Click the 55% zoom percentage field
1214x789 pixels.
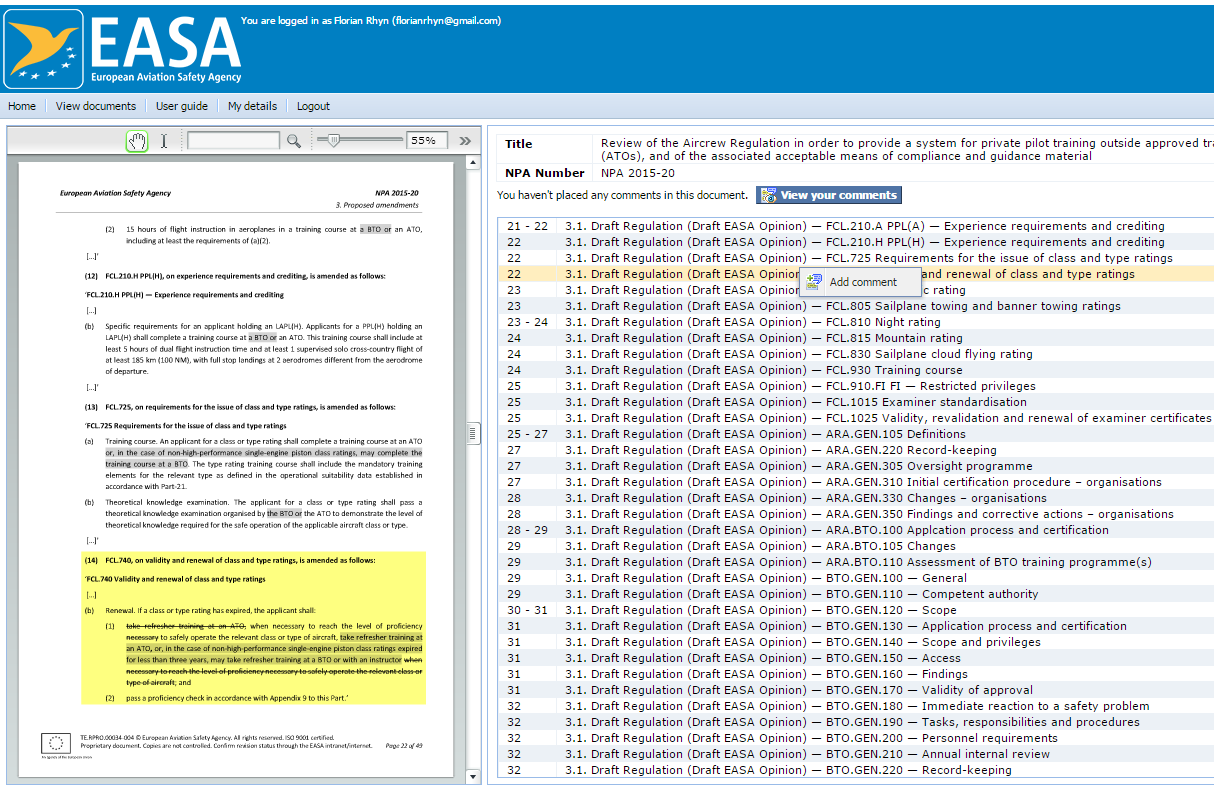click(425, 141)
